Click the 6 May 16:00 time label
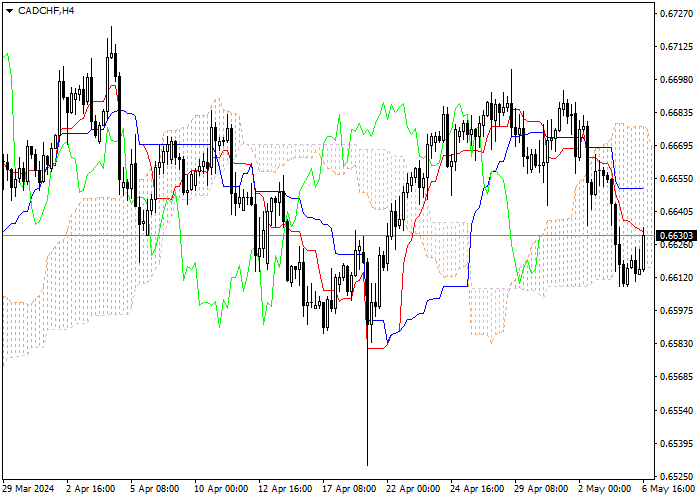 [668, 489]
